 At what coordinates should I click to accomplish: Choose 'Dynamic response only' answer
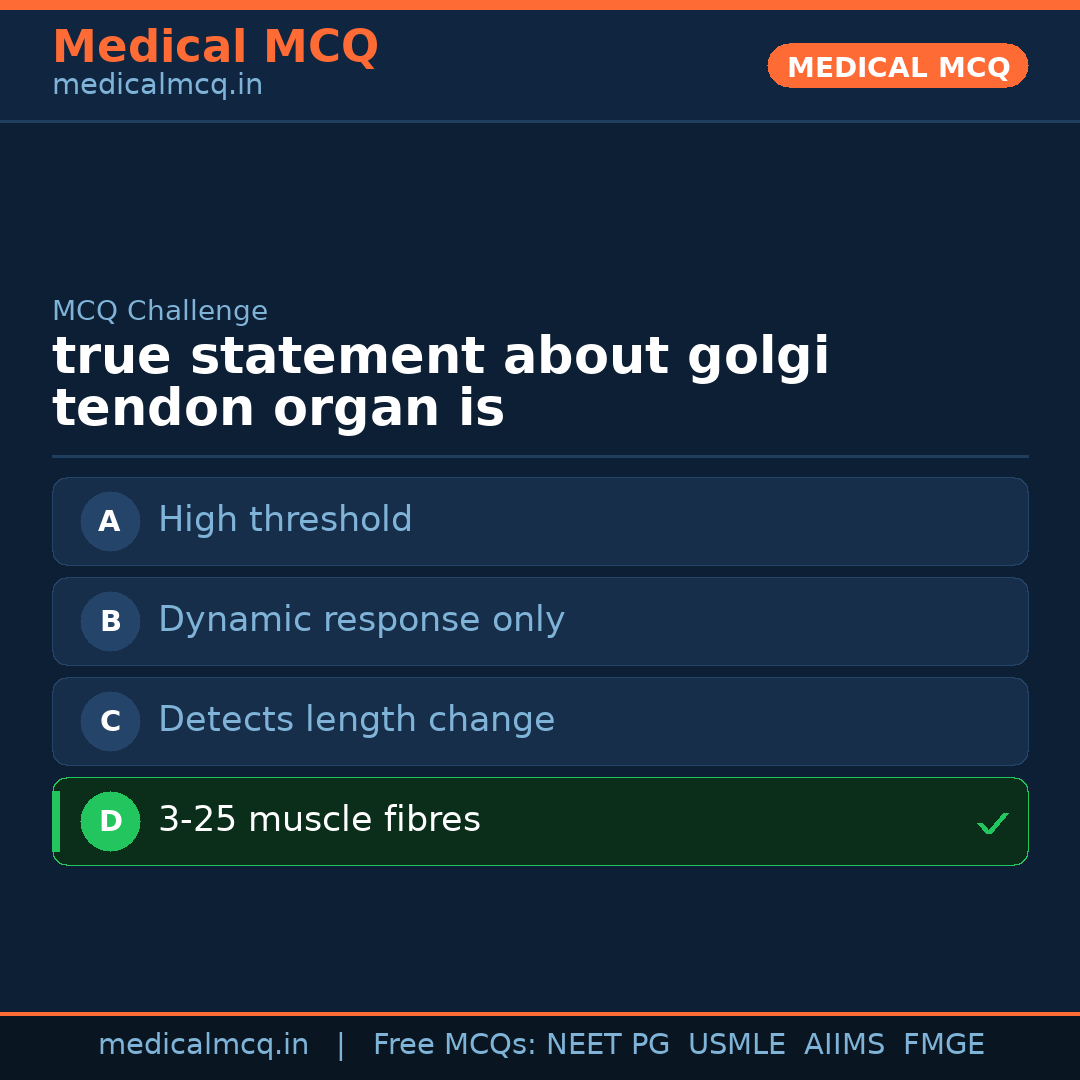click(x=361, y=620)
